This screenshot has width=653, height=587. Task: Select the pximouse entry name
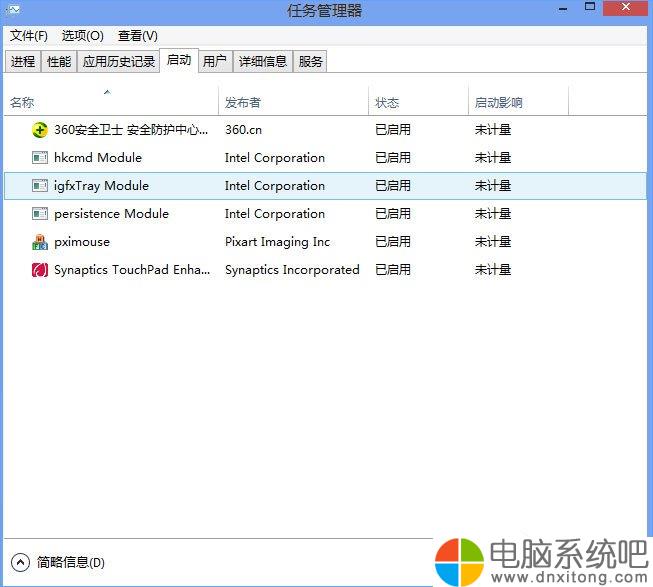click(x=82, y=242)
